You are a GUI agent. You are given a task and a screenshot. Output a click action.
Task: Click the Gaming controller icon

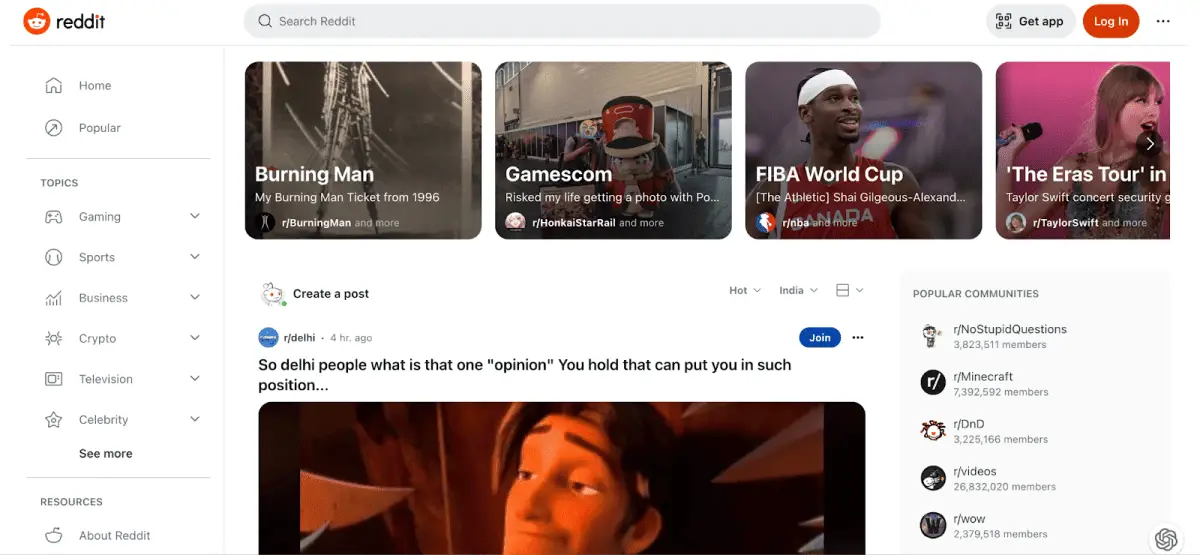[x=54, y=217]
